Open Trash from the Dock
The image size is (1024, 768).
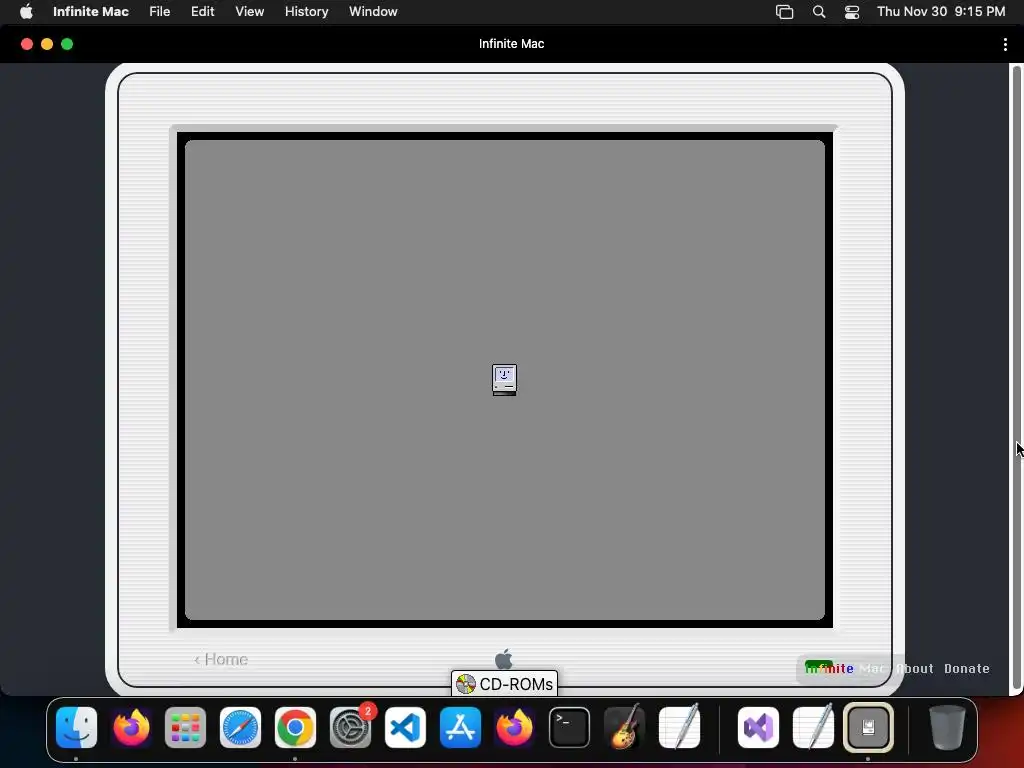point(947,727)
